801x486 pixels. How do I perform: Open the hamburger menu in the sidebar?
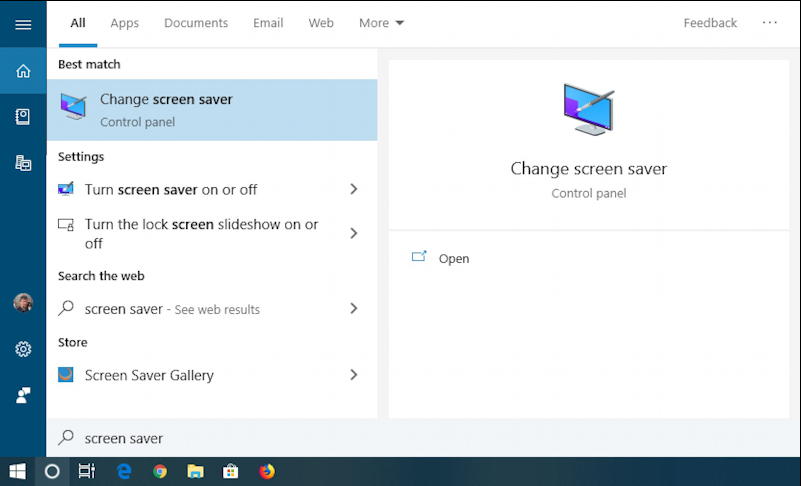(23, 25)
